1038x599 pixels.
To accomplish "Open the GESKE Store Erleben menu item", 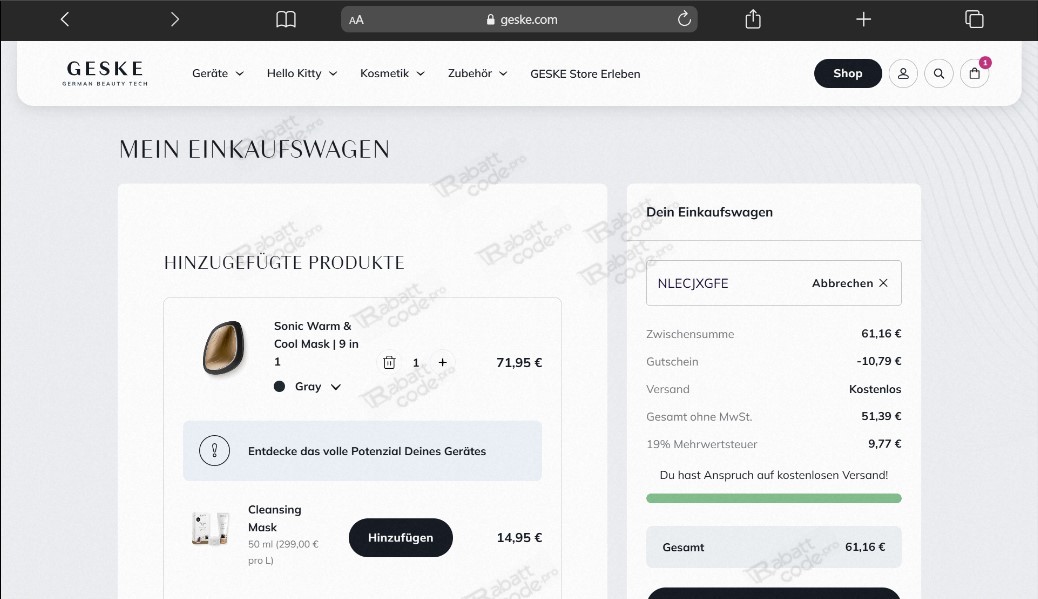I will point(585,73).
